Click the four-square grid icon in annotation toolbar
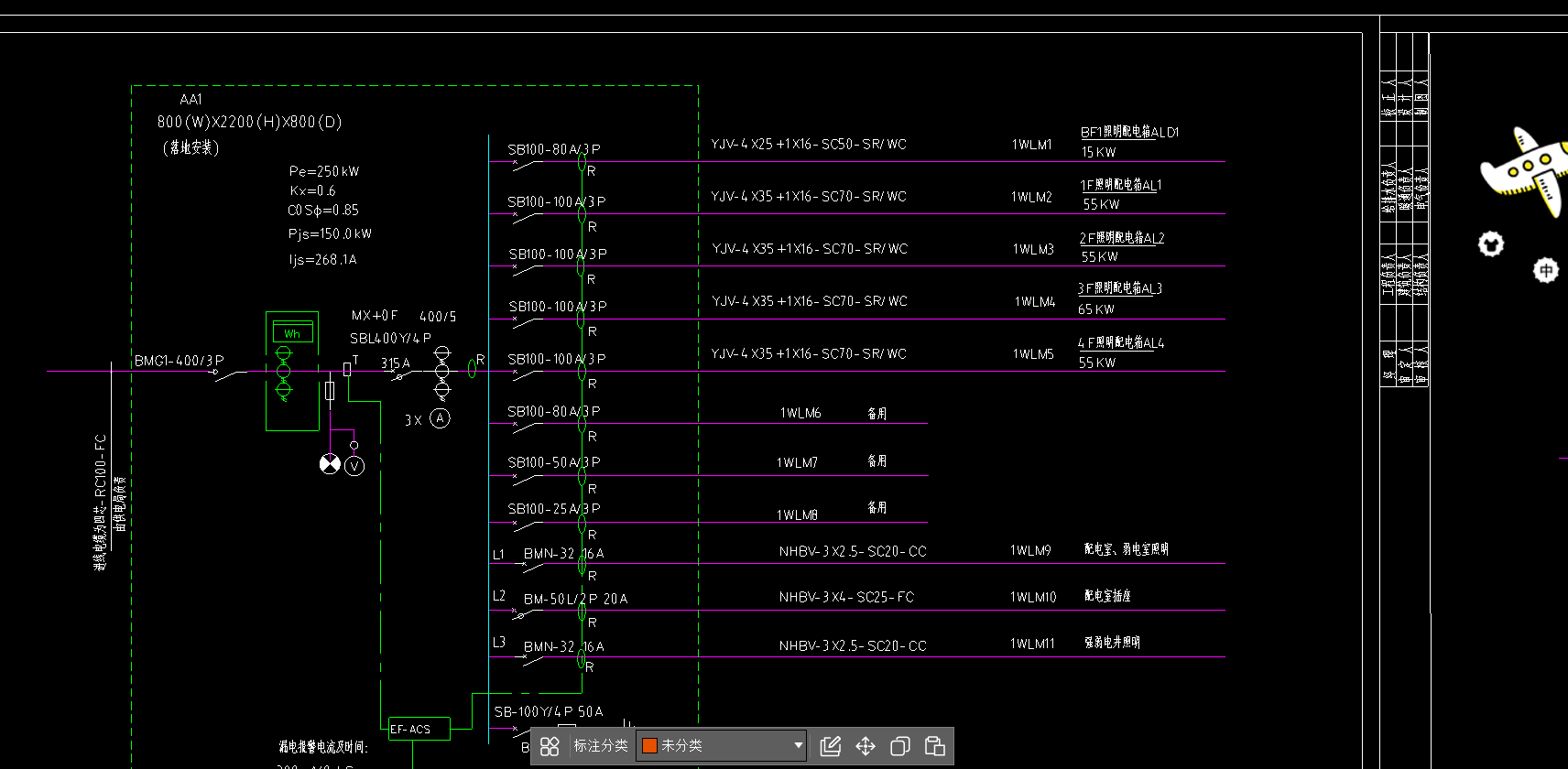The width and height of the screenshot is (1568, 769). click(x=550, y=746)
